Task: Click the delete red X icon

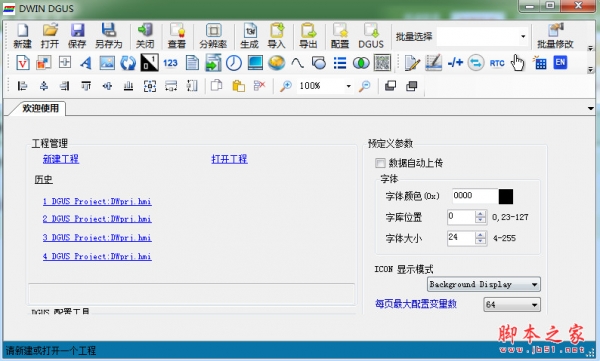Action: pyautogui.click(x=259, y=85)
